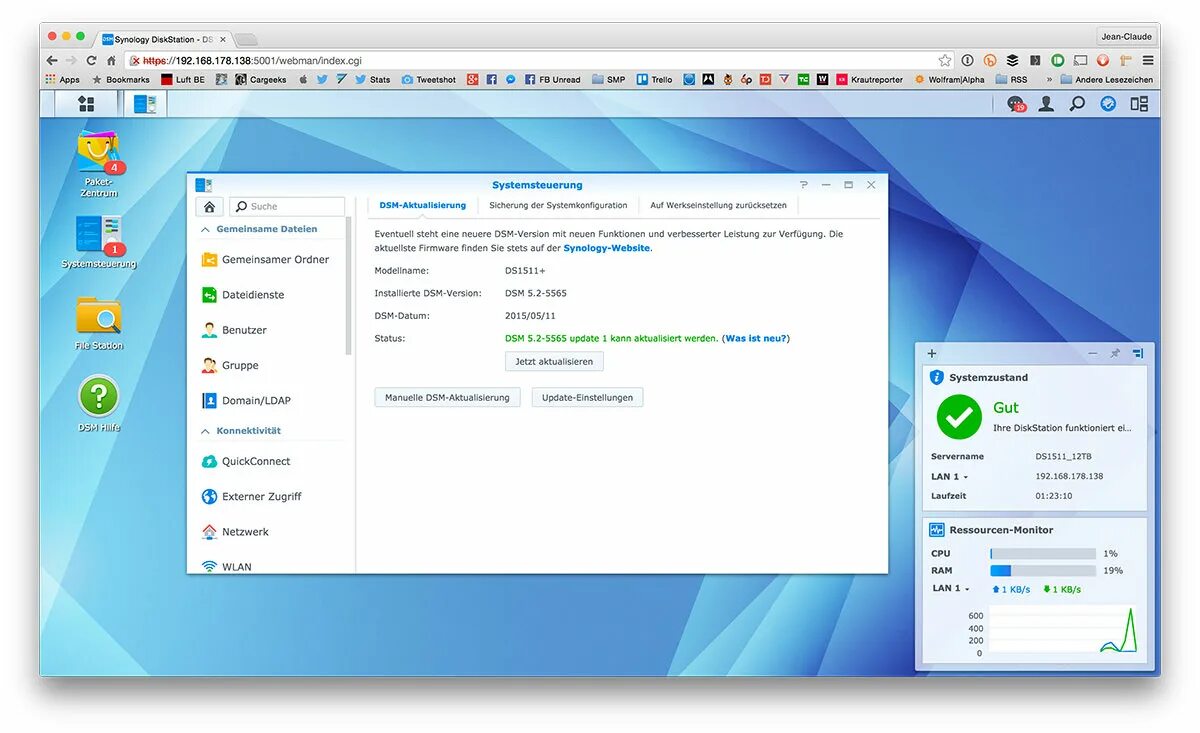This screenshot has height=733, width=1200.
Task: Click in the control panel Suche field
Action: 287,206
